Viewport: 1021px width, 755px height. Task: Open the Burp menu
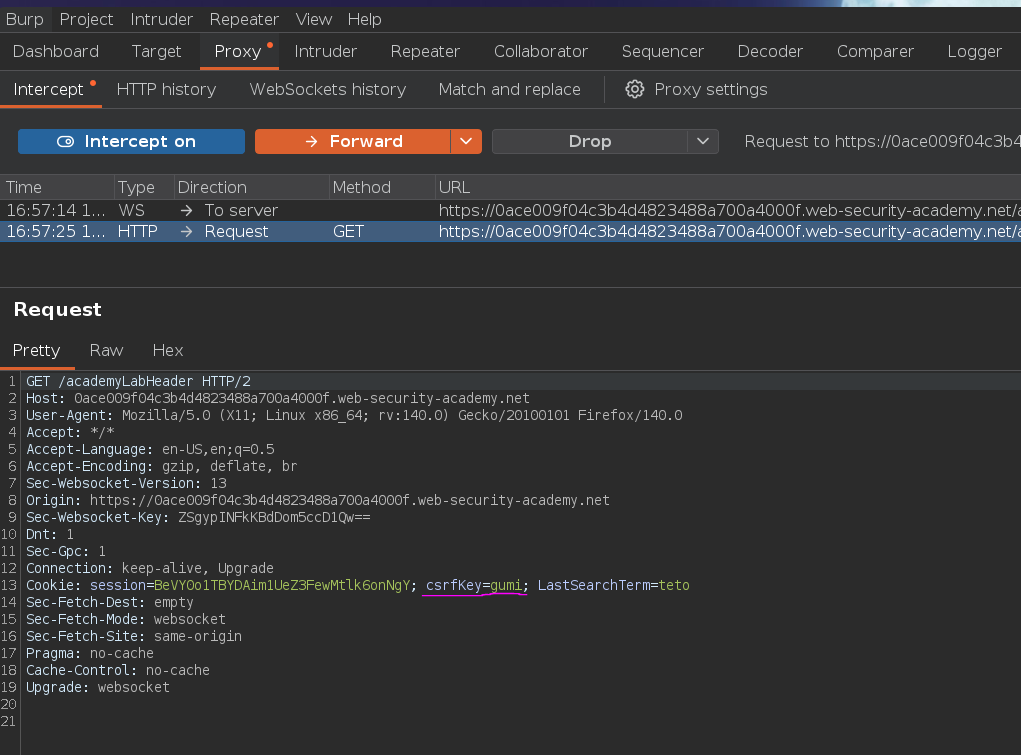(25, 20)
